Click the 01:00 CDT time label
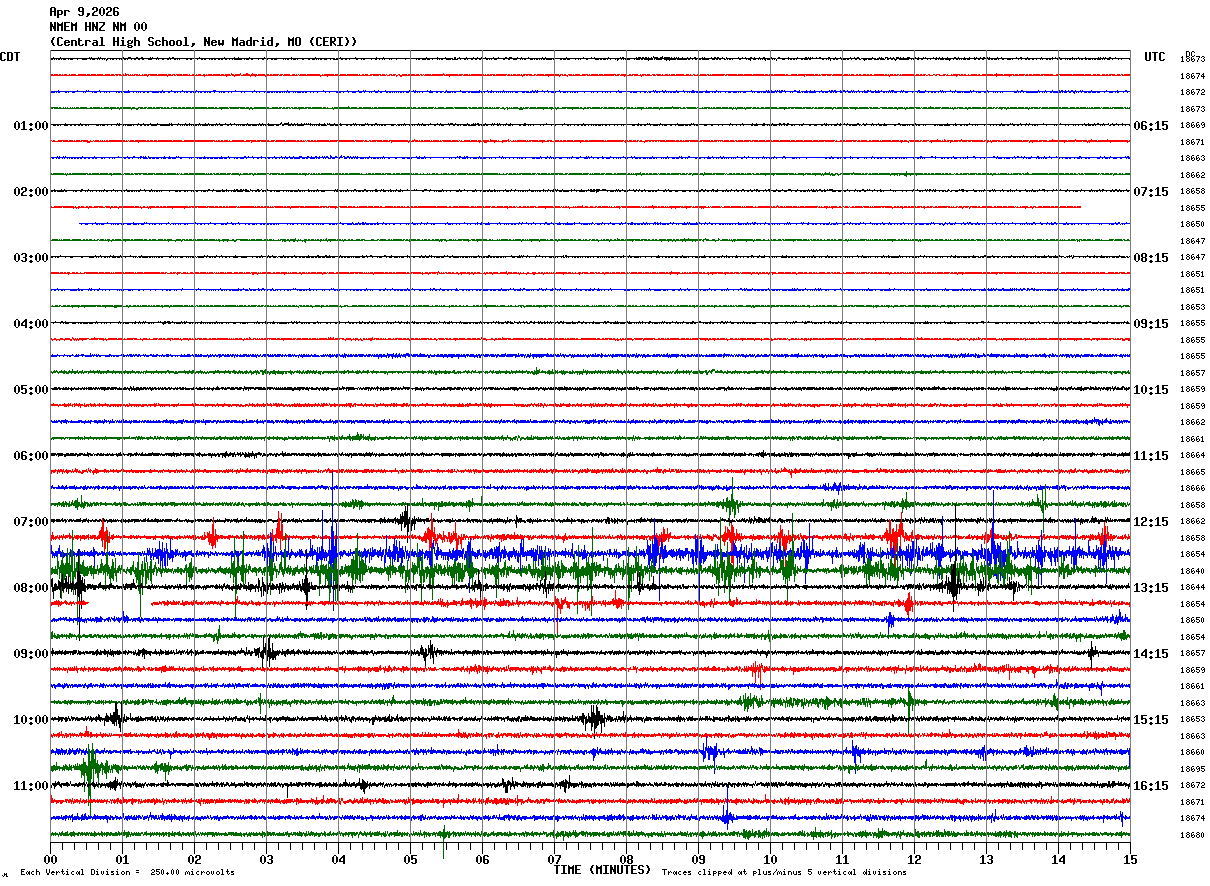Viewport: 1210px width, 886px height. click(x=31, y=126)
